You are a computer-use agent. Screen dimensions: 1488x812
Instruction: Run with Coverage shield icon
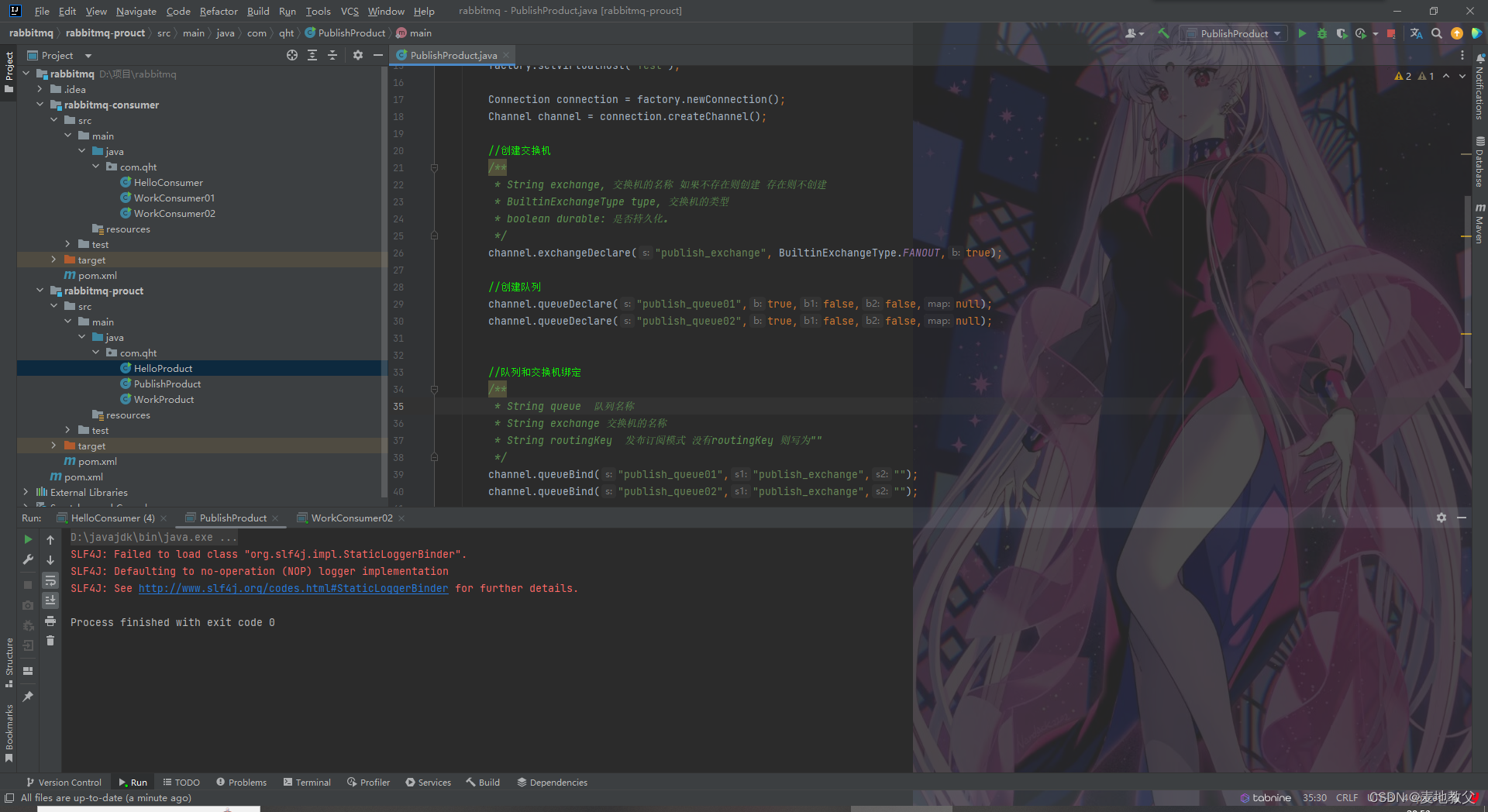(1342, 33)
